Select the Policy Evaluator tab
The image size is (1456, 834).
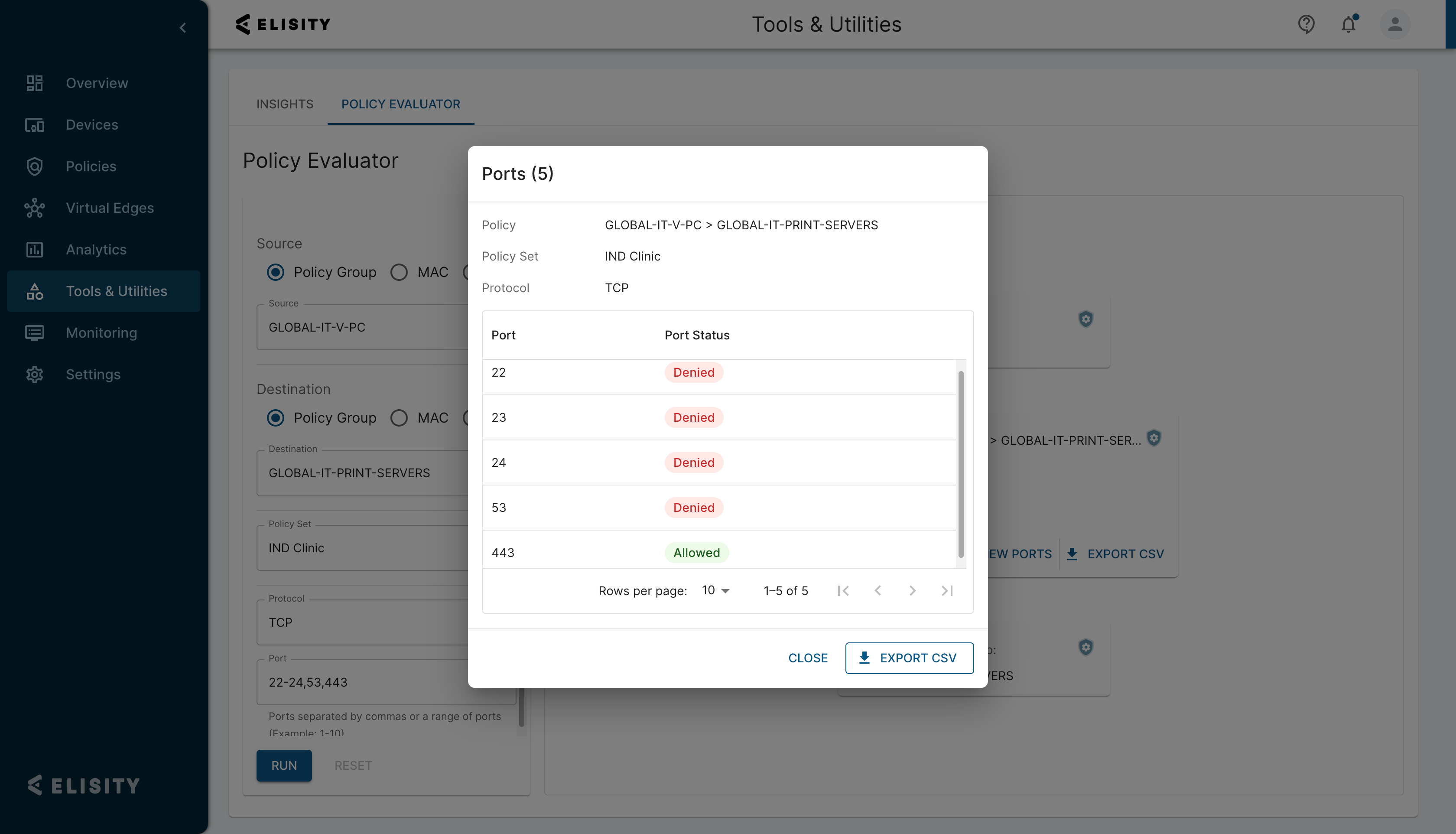point(401,104)
